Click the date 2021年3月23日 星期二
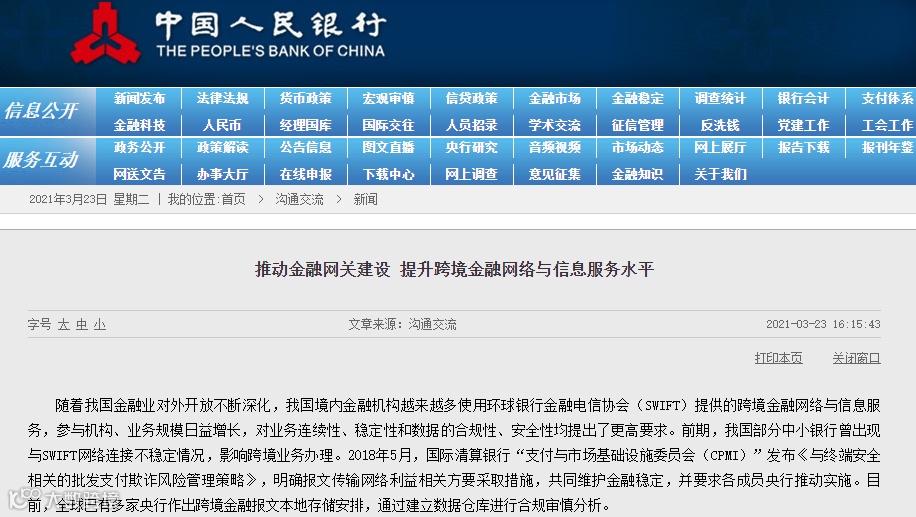Screen dimensions: 916x517 tap(89, 199)
